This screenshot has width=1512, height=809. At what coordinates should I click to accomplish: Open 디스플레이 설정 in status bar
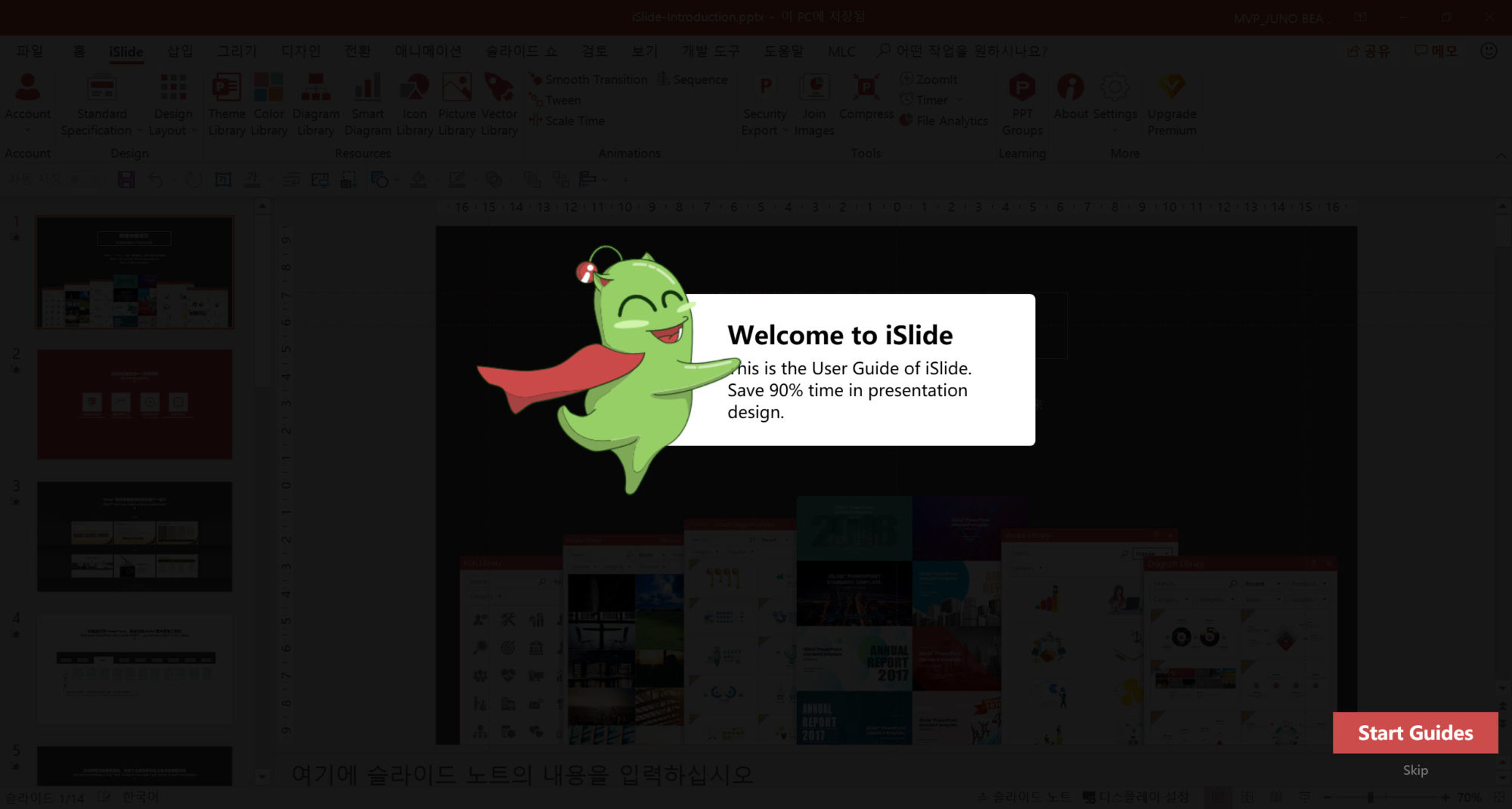(1136, 797)
